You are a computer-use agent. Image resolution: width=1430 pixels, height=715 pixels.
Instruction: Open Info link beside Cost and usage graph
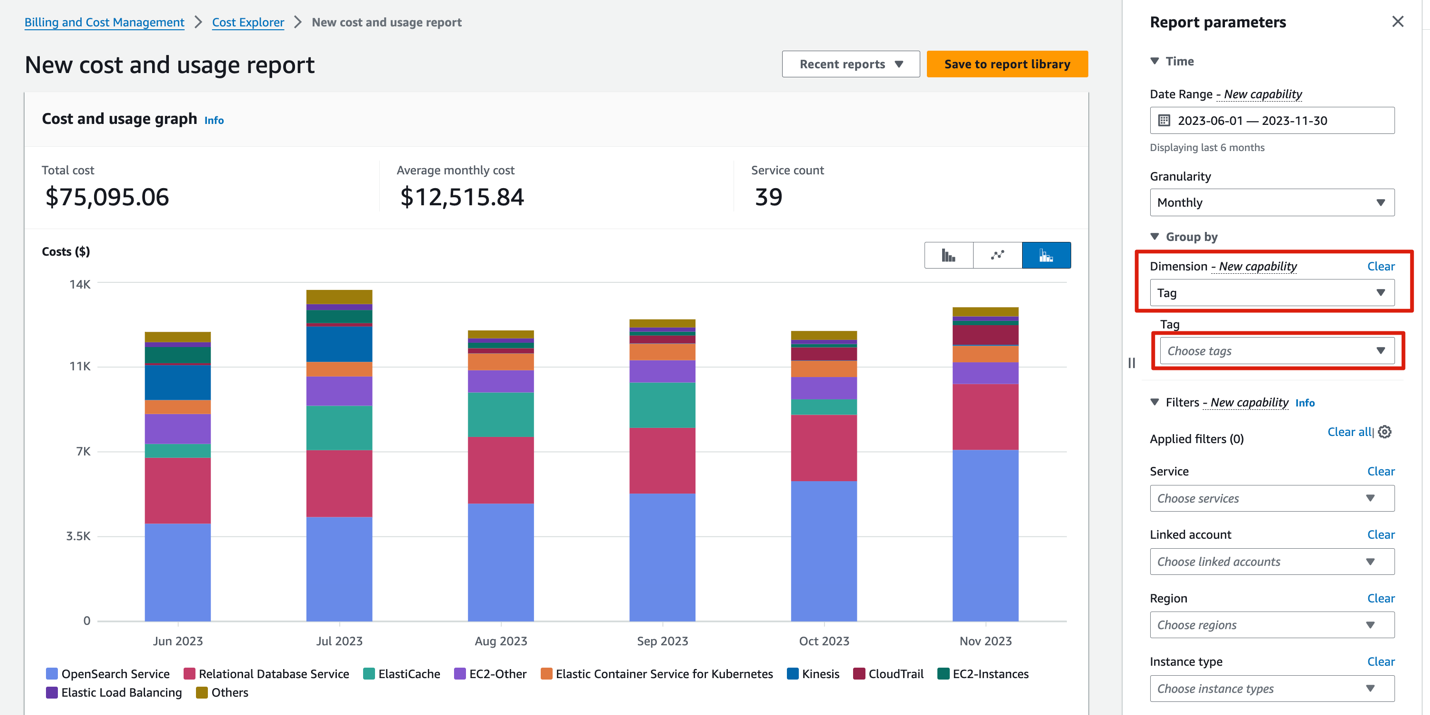(x=214, y=120)
